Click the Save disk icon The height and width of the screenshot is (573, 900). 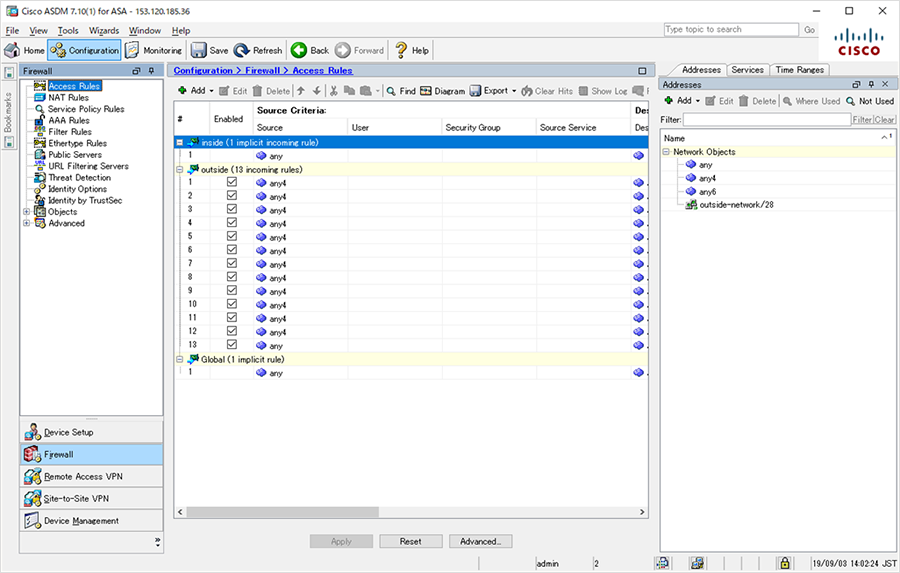(x=199, y=50)
